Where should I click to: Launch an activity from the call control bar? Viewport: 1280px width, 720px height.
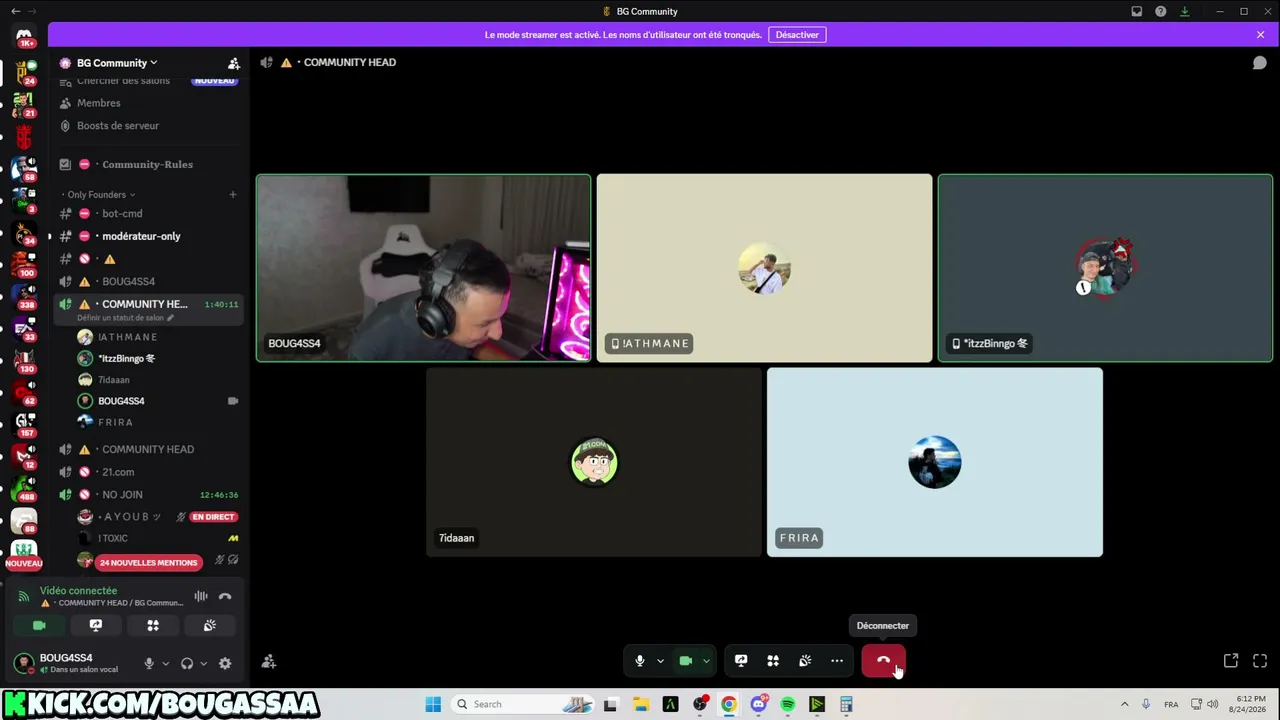(x=773, y=661)
